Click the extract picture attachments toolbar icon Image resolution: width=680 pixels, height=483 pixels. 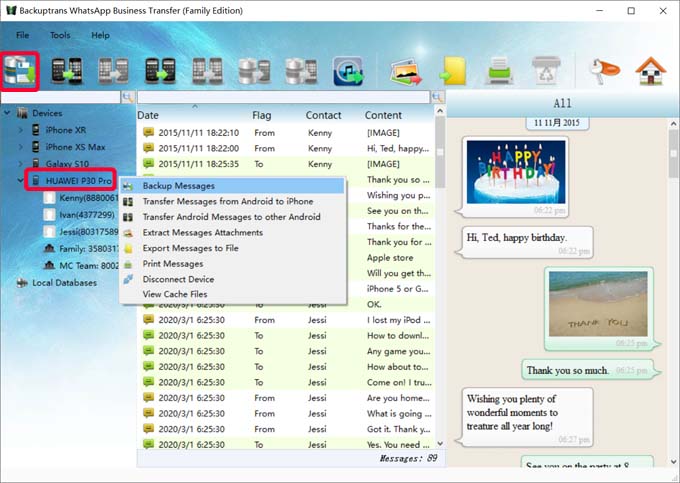pos(405,72)
